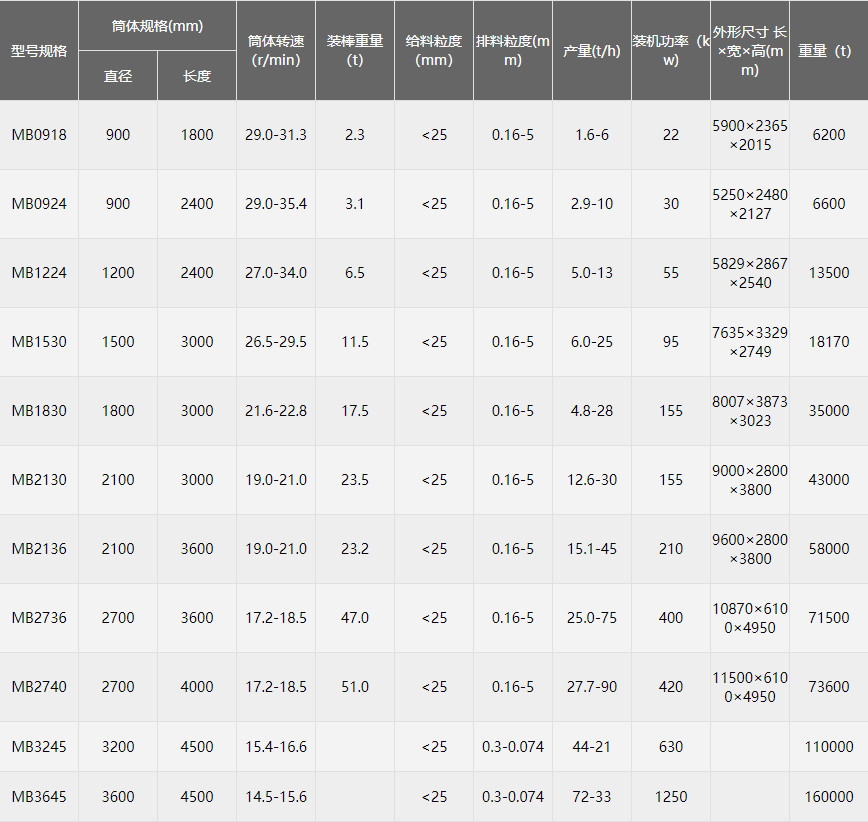Click the 长度 sub-header cell

click(x=197, y=76)
